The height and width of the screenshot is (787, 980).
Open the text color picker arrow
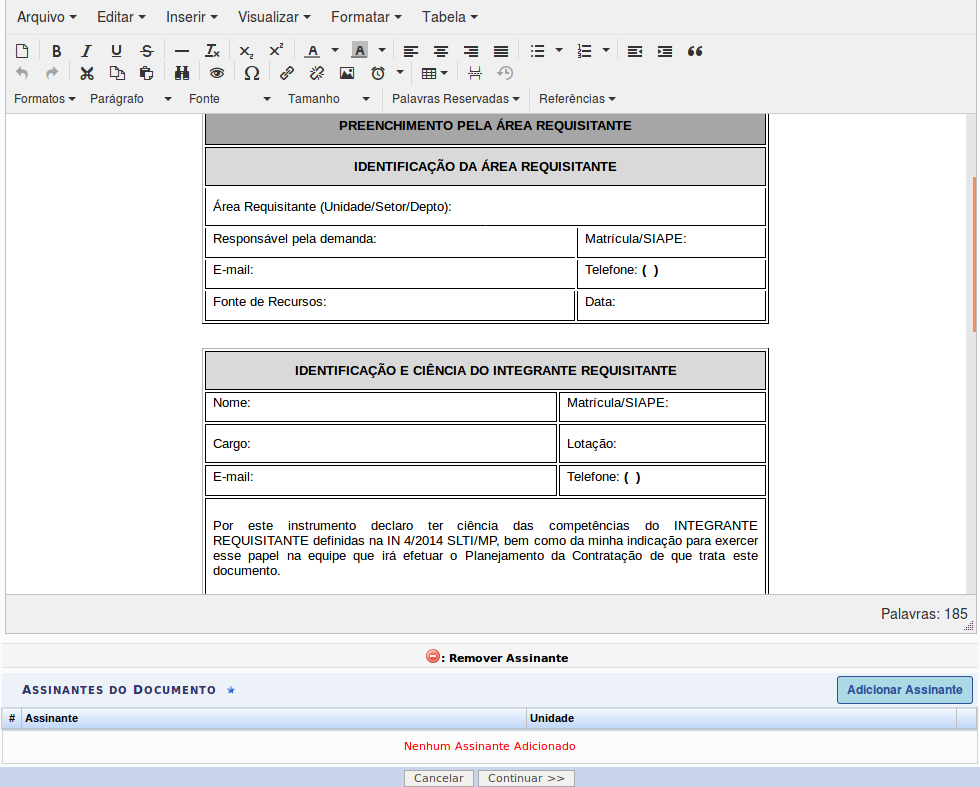(x=335, y=51)
